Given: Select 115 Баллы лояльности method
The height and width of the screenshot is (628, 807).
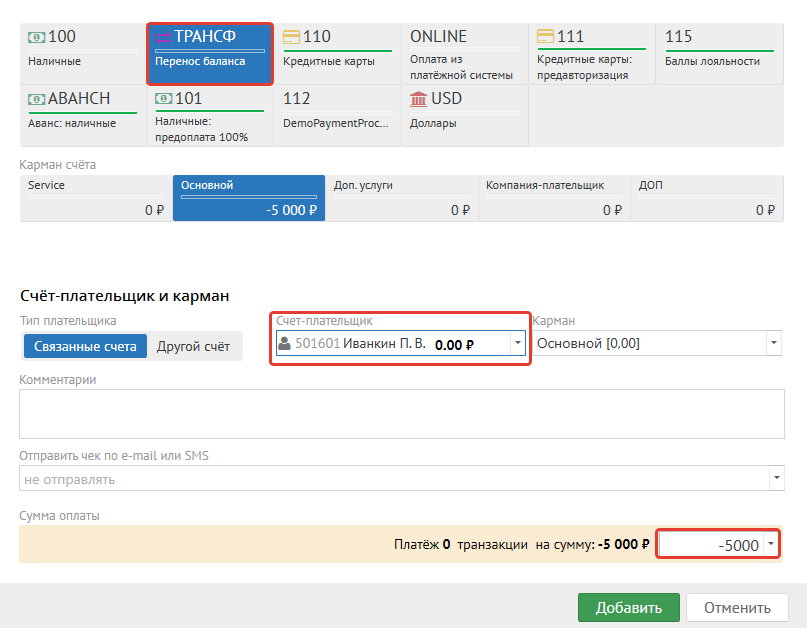Looking at the screenshot, I should (720, 54).
